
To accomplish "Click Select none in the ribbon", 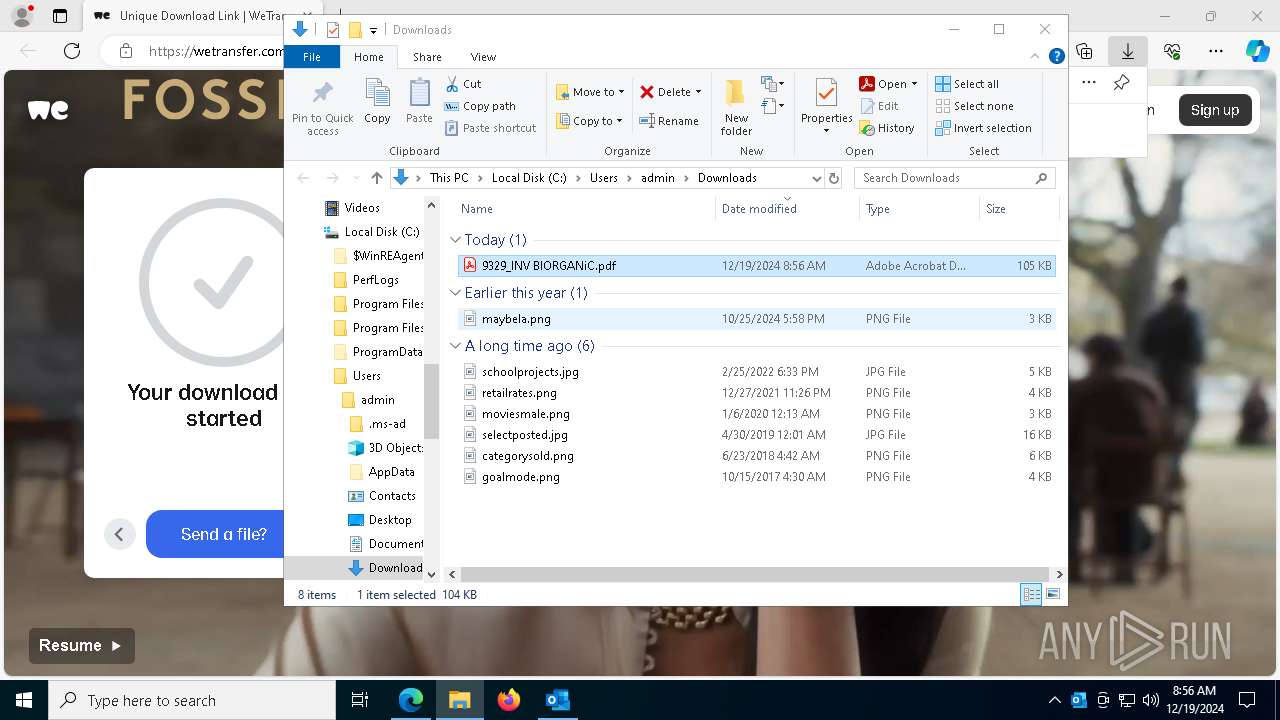I will pyautogui.click(x=974, y=106).
